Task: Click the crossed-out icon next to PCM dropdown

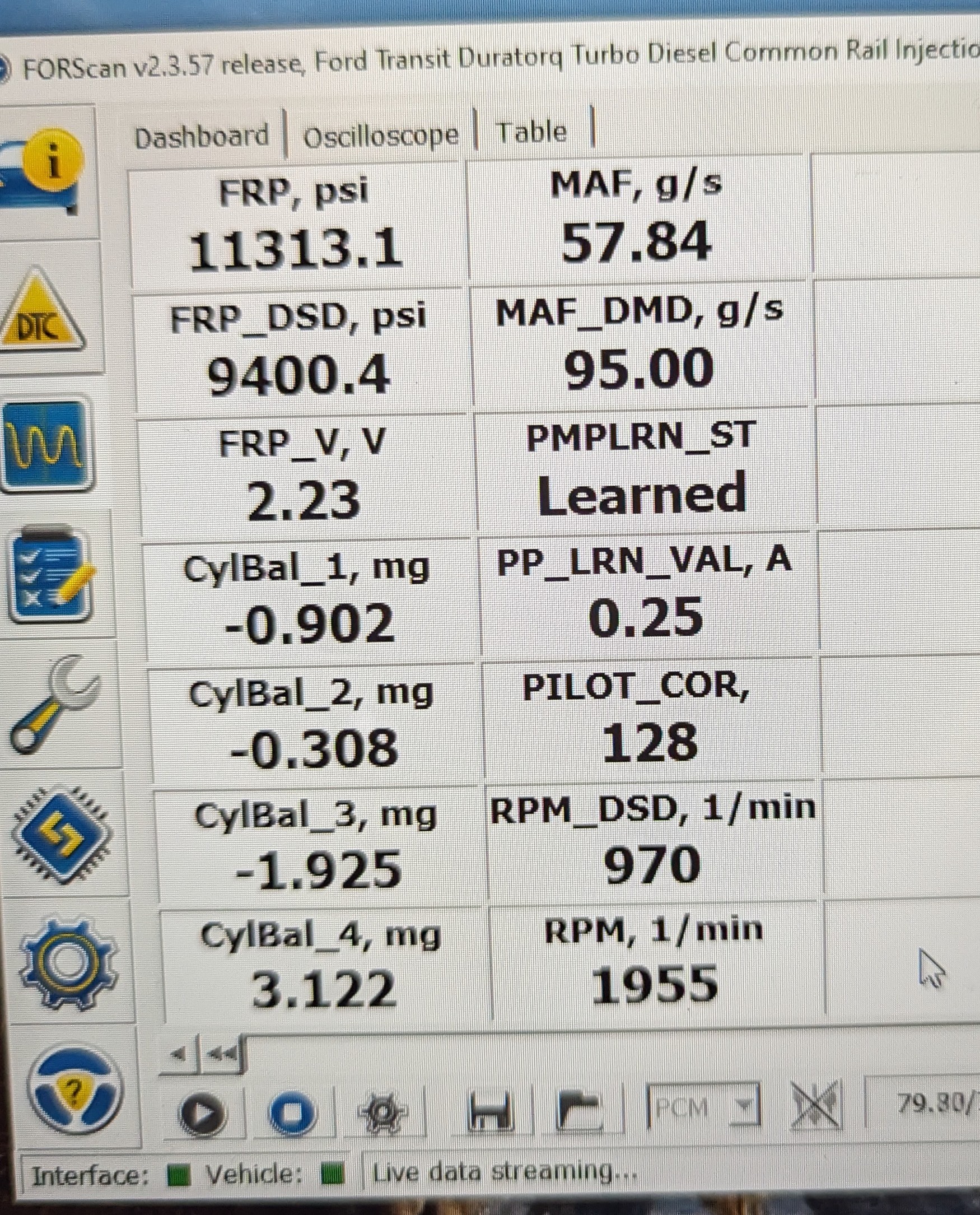Action: click(816, 1105)
